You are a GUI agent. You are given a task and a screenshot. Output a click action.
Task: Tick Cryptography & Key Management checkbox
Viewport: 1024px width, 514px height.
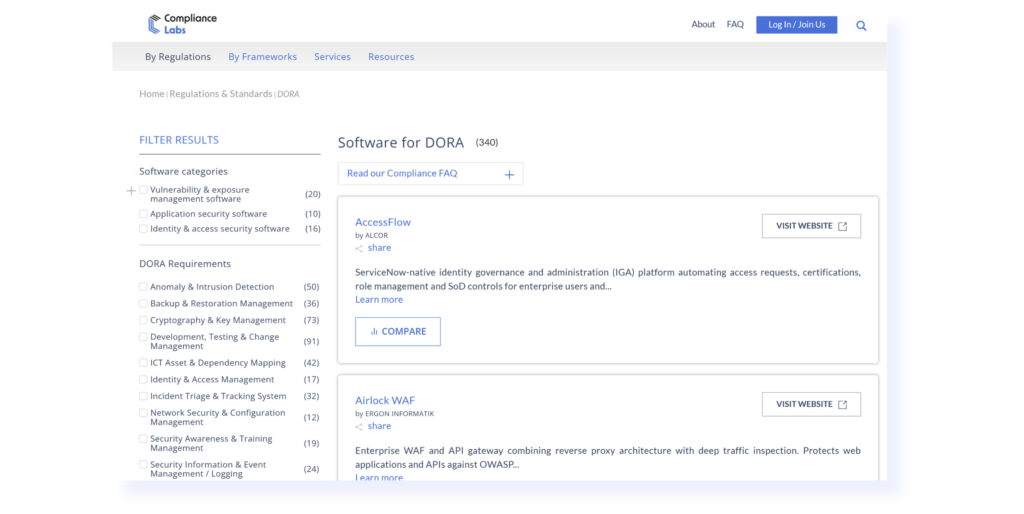pos(143,320)
